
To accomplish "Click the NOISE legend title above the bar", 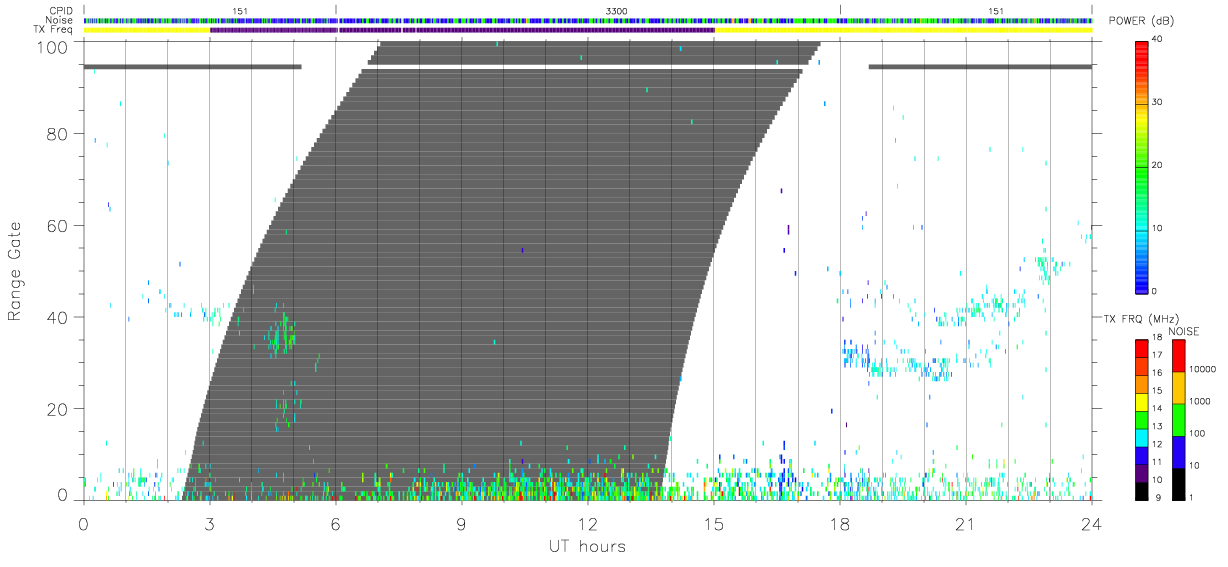I will click(1184, 331).
